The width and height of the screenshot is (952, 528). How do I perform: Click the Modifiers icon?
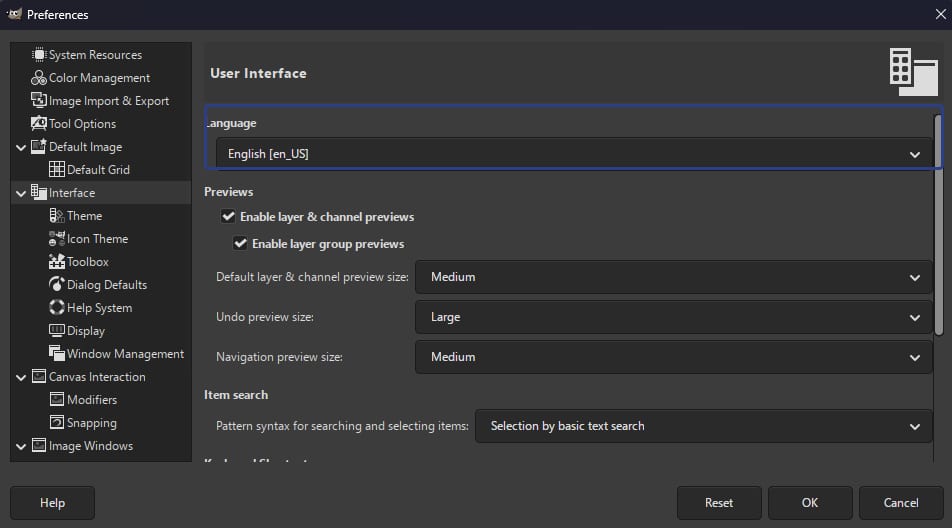point(57,399)
